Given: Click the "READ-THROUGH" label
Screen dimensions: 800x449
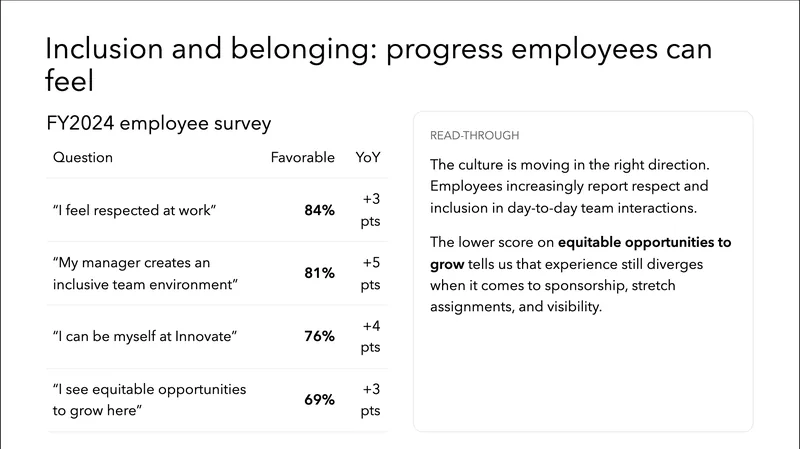Looking at the screenshot, I should click(474, 135).
